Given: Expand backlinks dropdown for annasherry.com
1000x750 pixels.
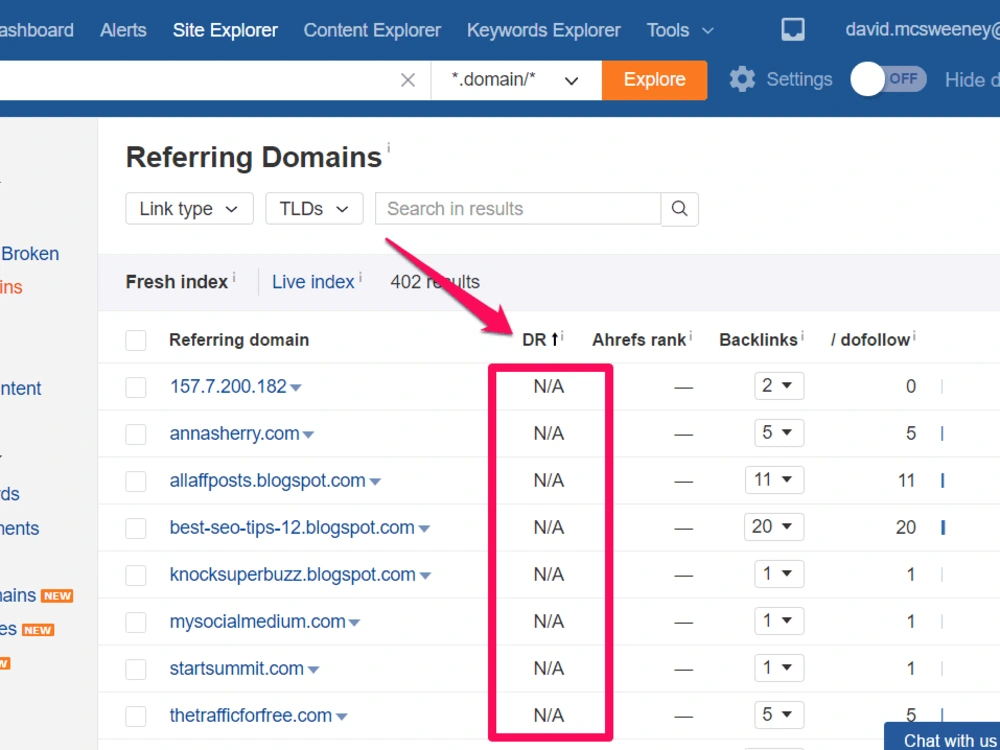Looking at the screenshot, I should 779,432.
